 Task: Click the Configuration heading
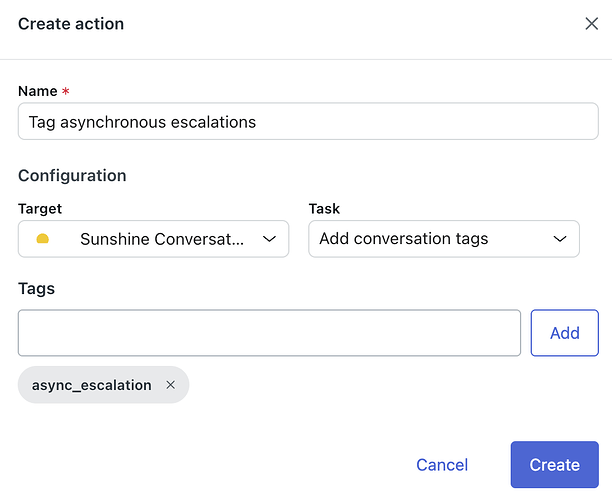click(x=72, y=176)
